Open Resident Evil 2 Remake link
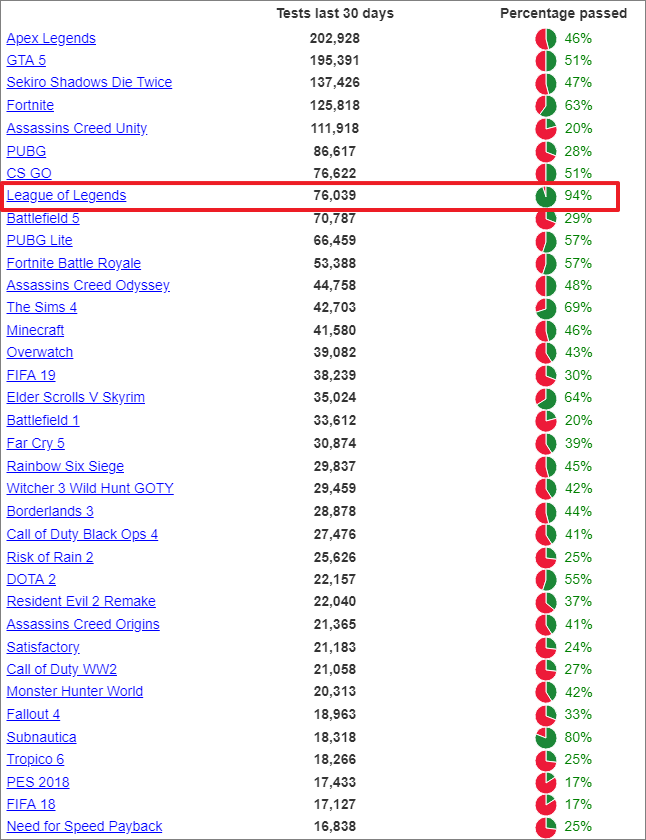Screen dimensions: 646x840 pyautogui.click(x=81, y=602)
